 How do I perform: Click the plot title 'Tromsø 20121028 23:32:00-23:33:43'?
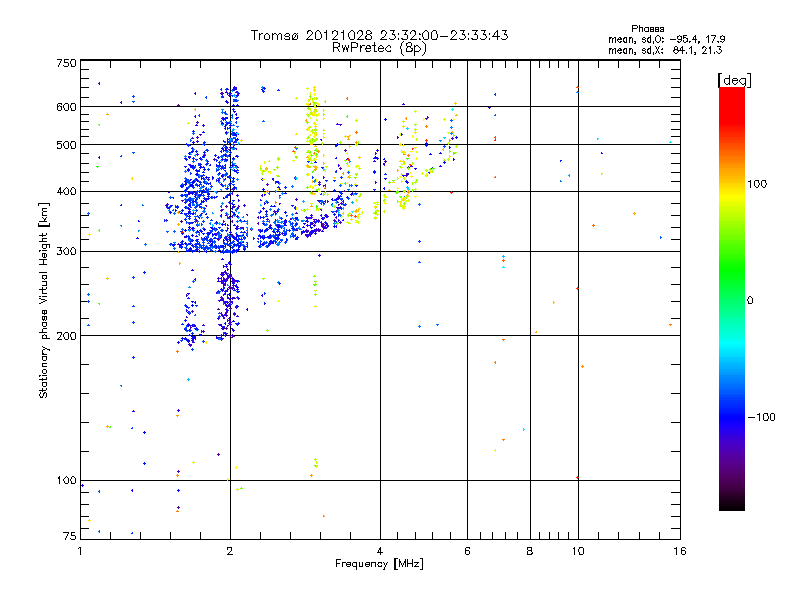coord(379,35)
